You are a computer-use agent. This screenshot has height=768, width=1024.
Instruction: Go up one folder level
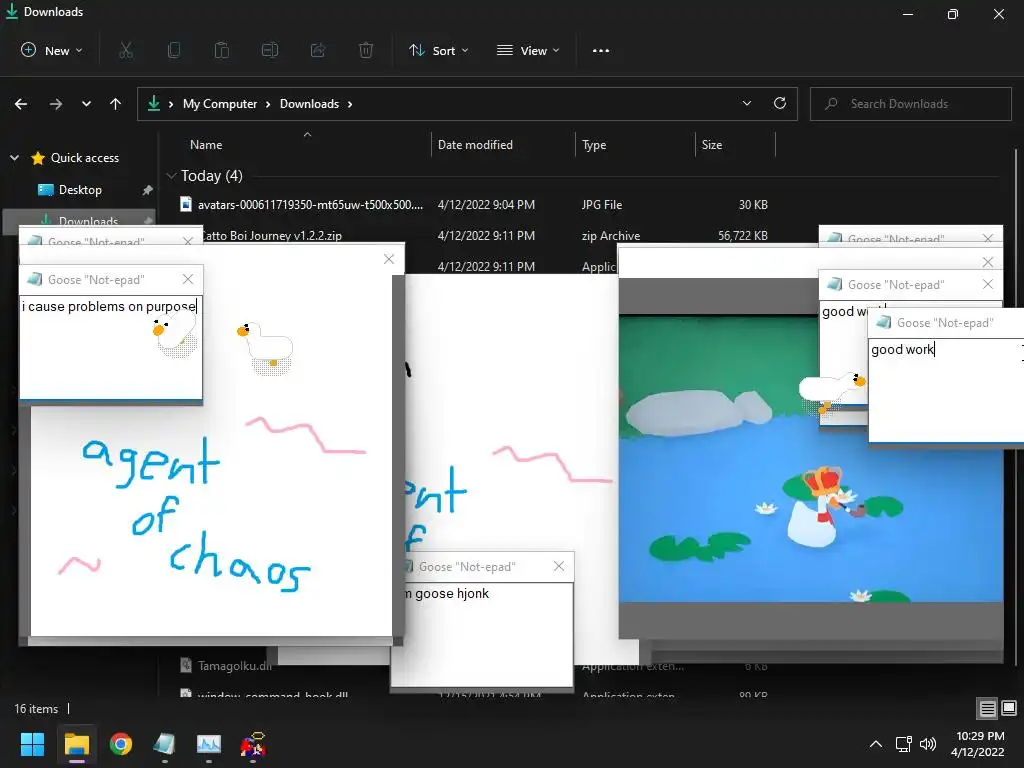(x=116, y=104)
